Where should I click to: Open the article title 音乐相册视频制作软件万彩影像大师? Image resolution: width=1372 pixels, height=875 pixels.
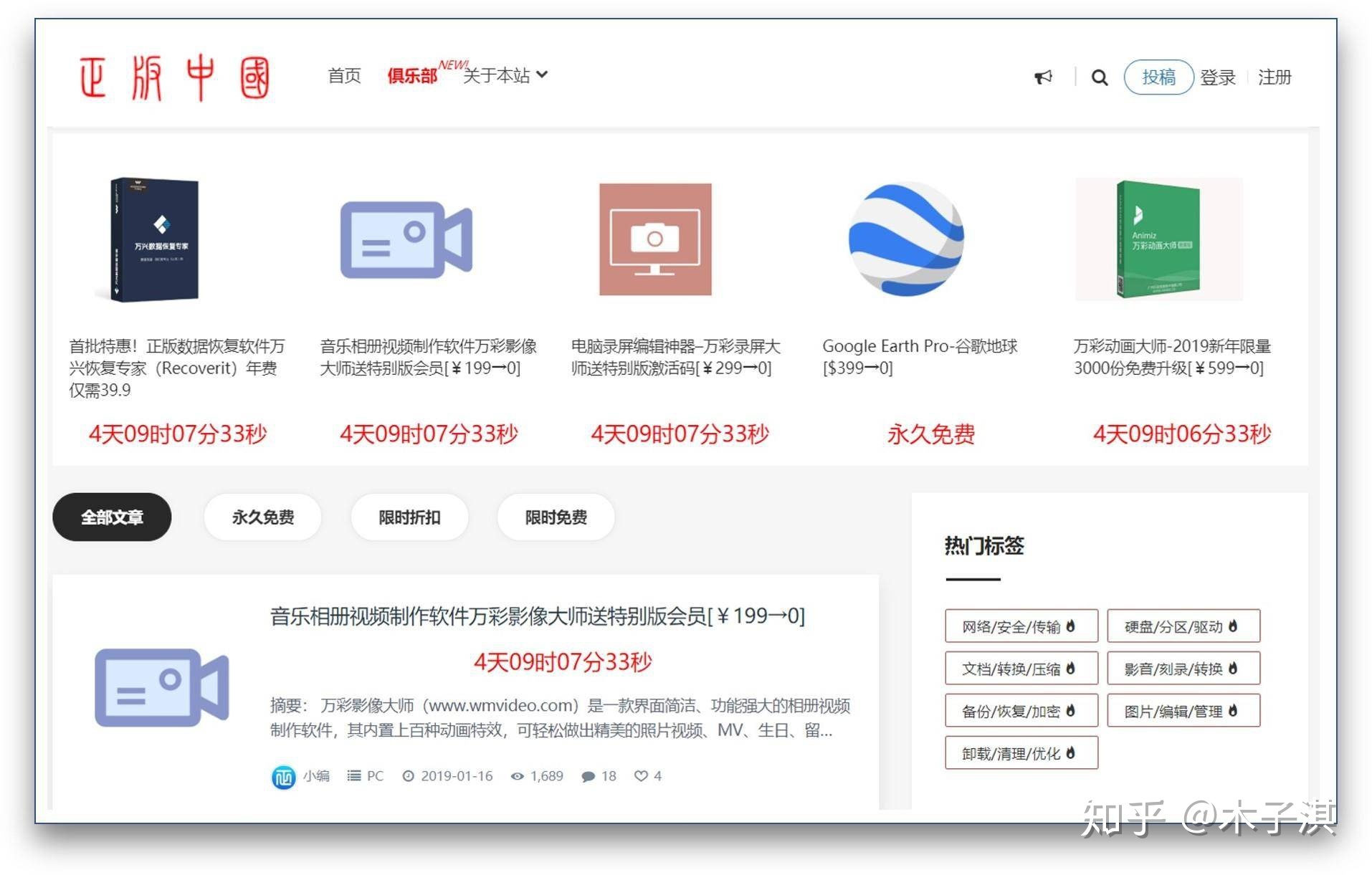click(x=537, y=616)
